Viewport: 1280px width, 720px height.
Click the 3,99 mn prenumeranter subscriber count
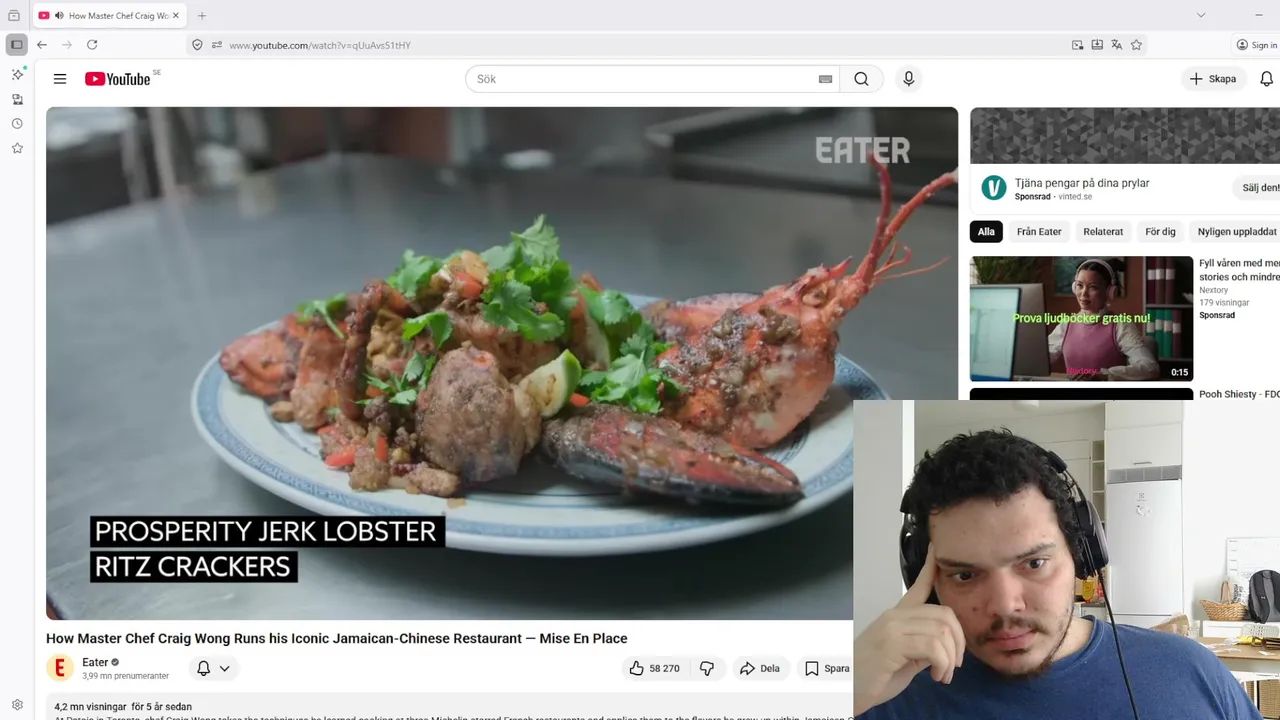coord(125,676)
